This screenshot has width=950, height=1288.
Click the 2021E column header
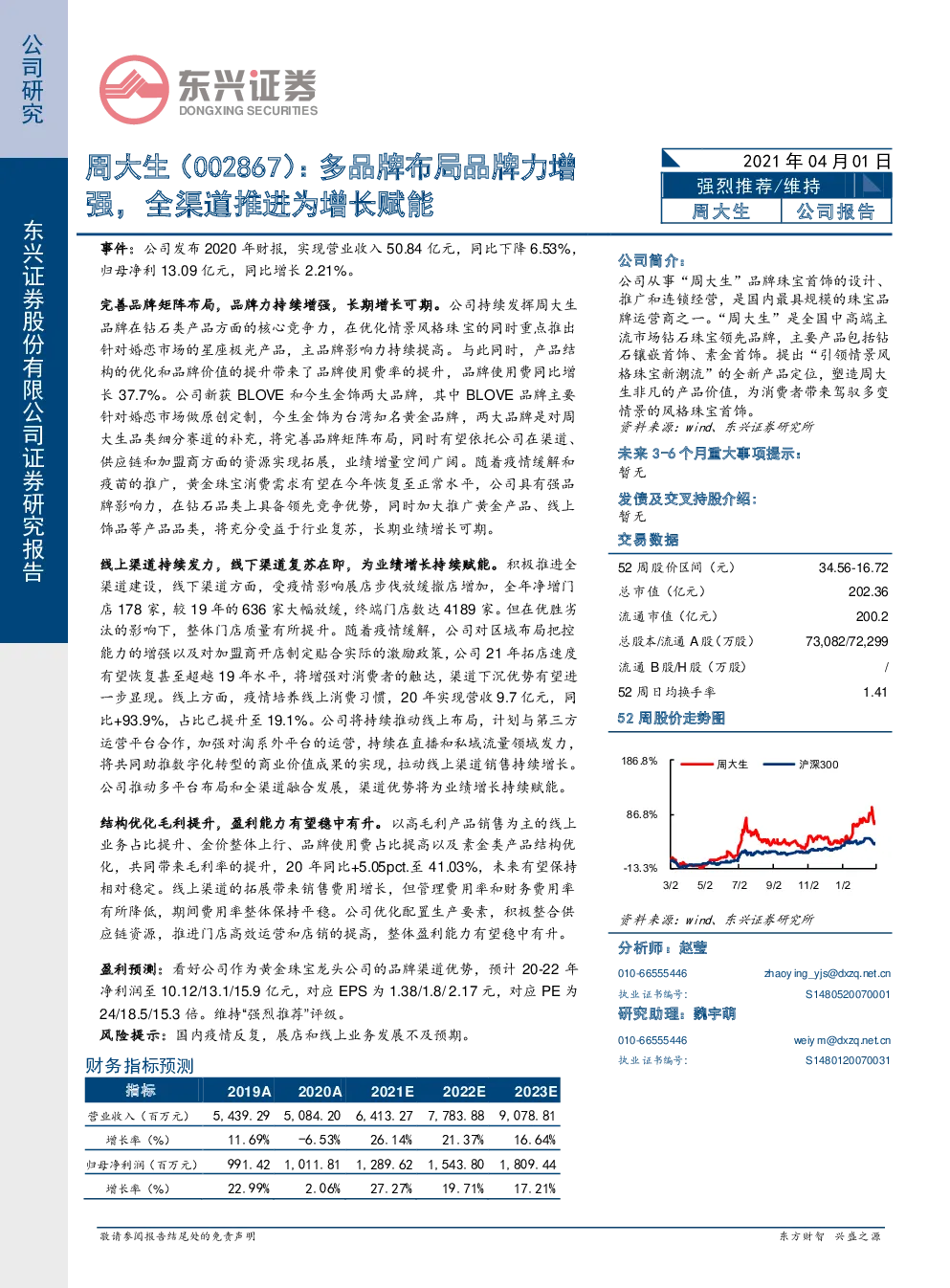coord(392,1092)
